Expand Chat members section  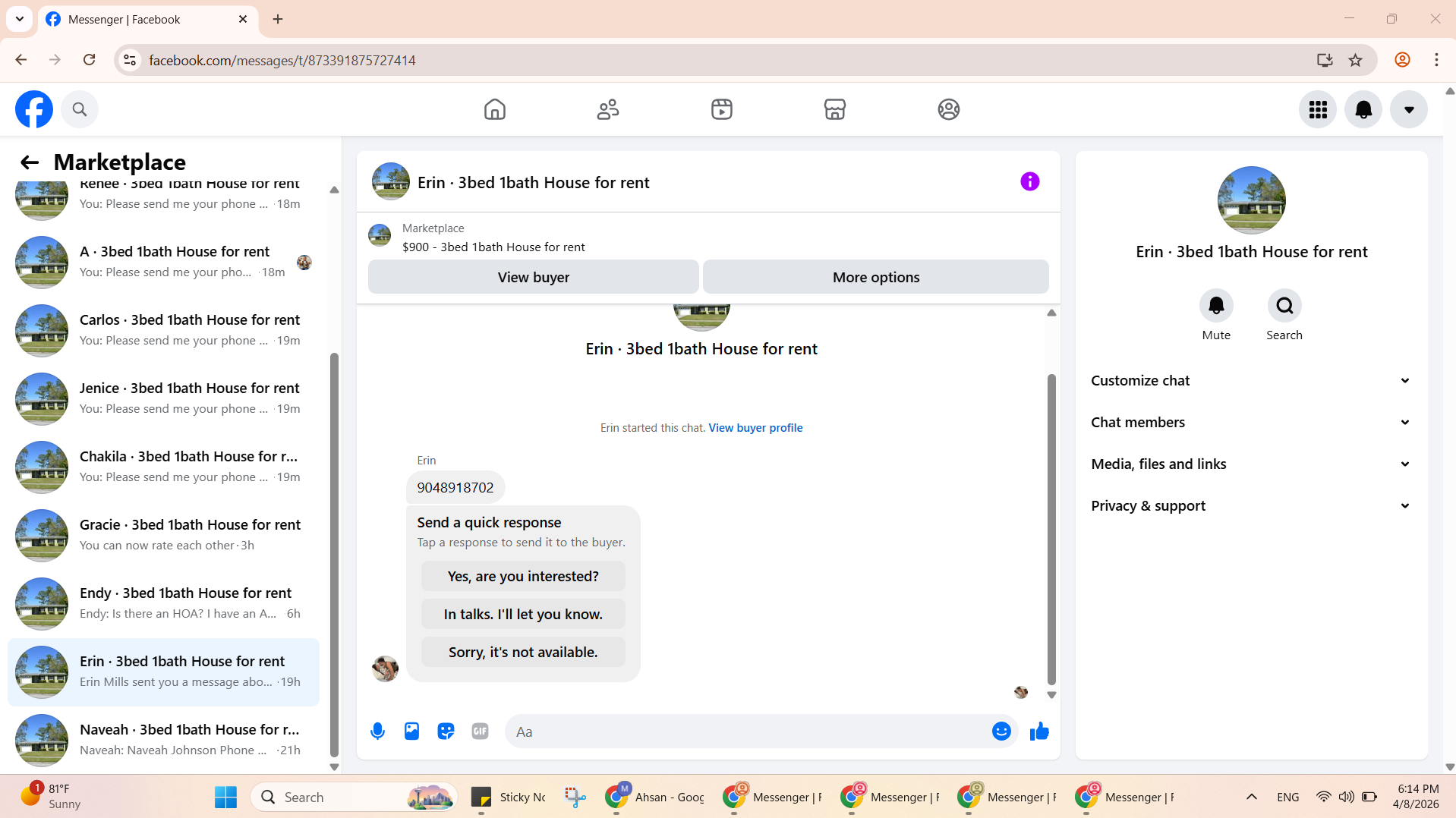pyautogui.click(x=1251, y=423)
